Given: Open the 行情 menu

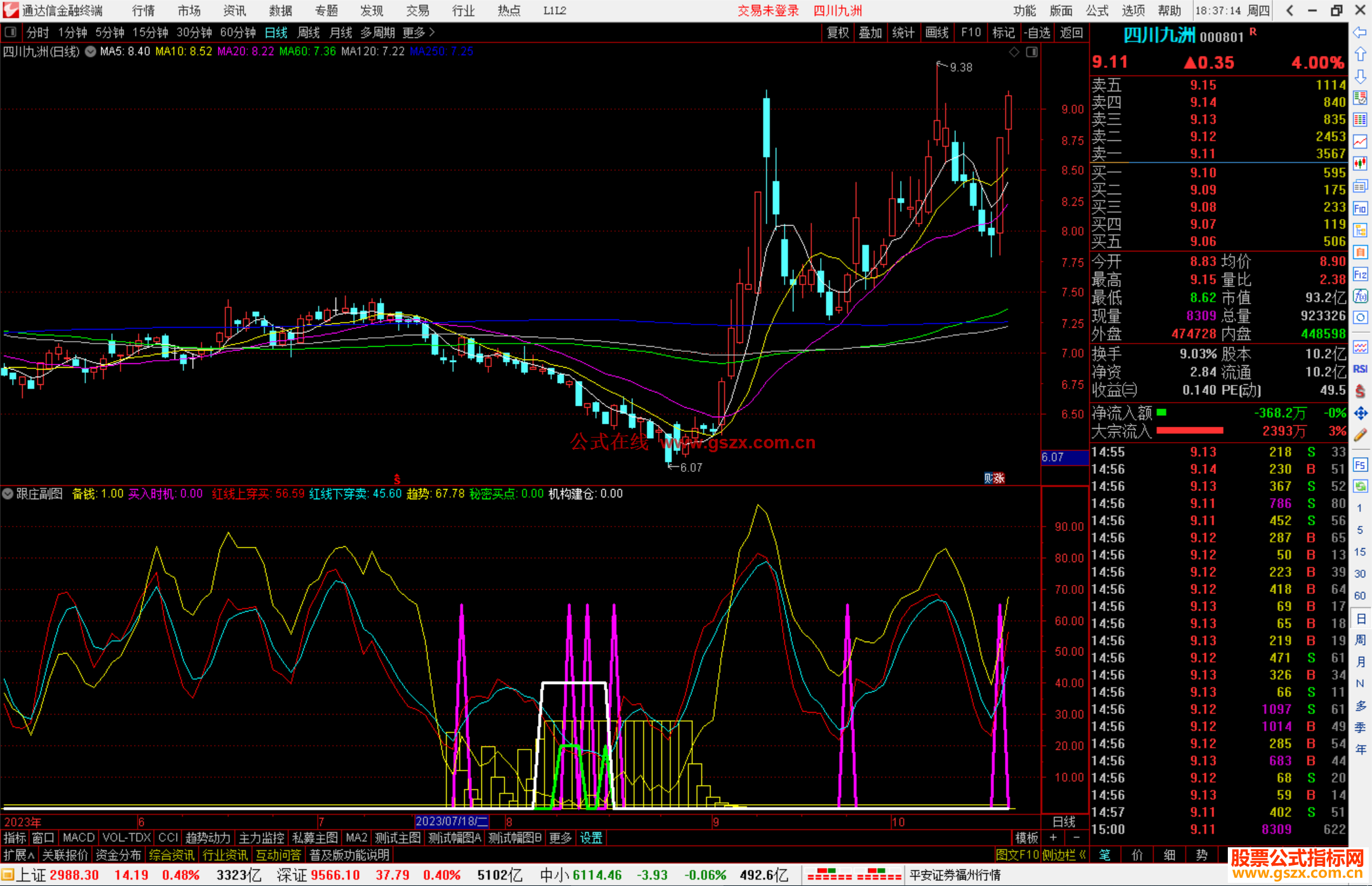Looking at the screenshot, I should pos(143,10).
